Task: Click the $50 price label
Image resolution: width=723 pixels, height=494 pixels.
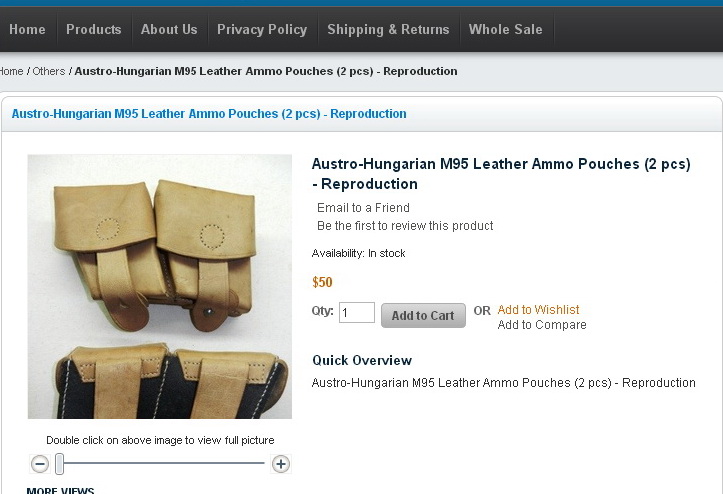Action: click(x=322, y=283)
